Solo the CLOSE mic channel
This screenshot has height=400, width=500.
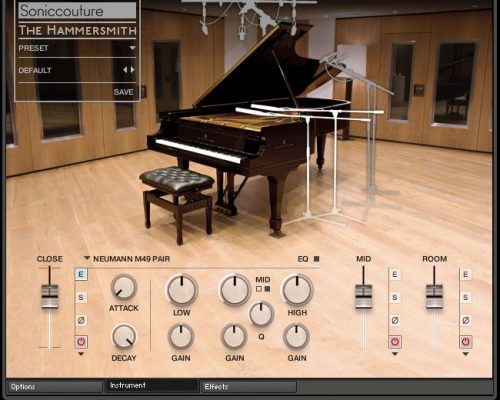pos(81,297)
